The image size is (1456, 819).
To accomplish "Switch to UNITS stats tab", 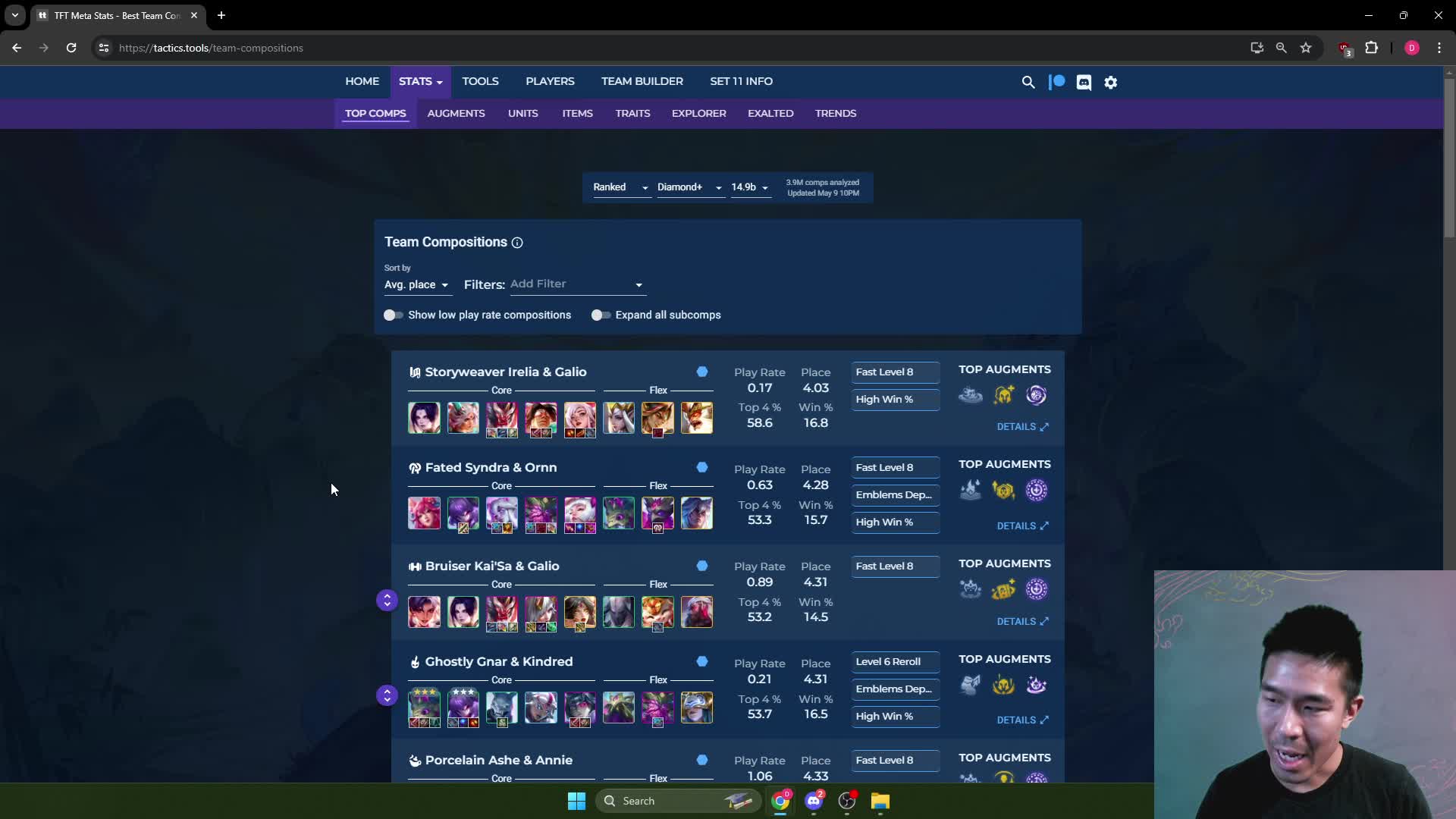I will click(x=523, y=113).
